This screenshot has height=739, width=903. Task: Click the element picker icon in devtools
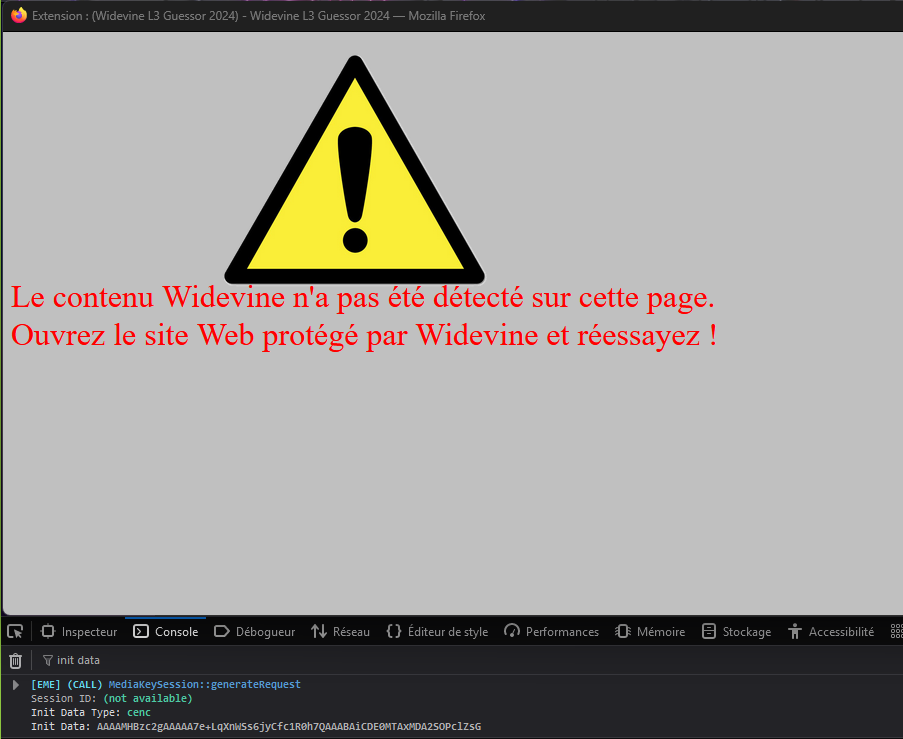[15, 632]
